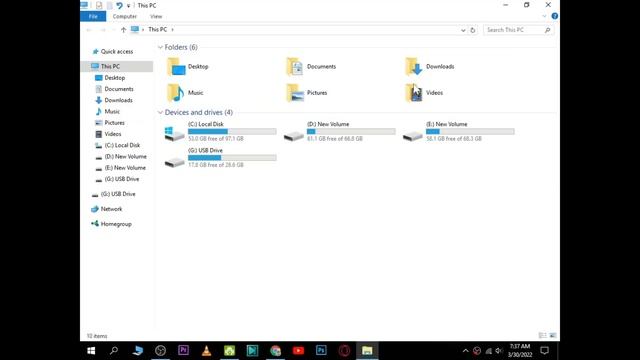Launch Adobe Photoshop from taskbar
640x360 pixels.
pos(321,351)
